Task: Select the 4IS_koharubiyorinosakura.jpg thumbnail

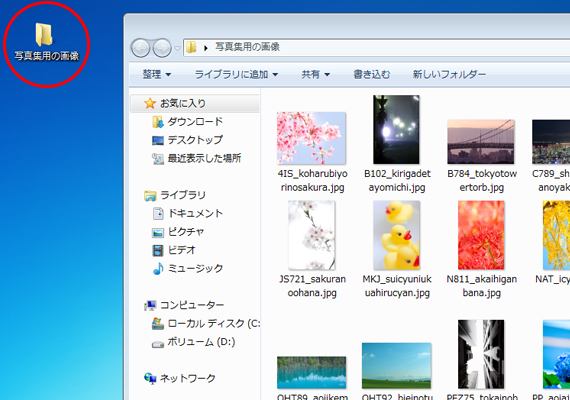Action: pyautogui.click(x=311, y=138)
